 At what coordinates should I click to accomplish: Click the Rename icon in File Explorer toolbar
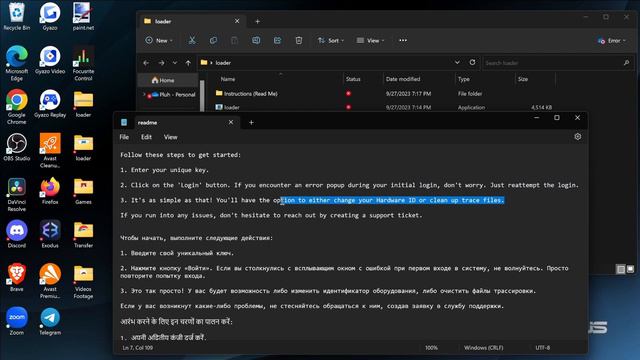click(x=256, y=40)
